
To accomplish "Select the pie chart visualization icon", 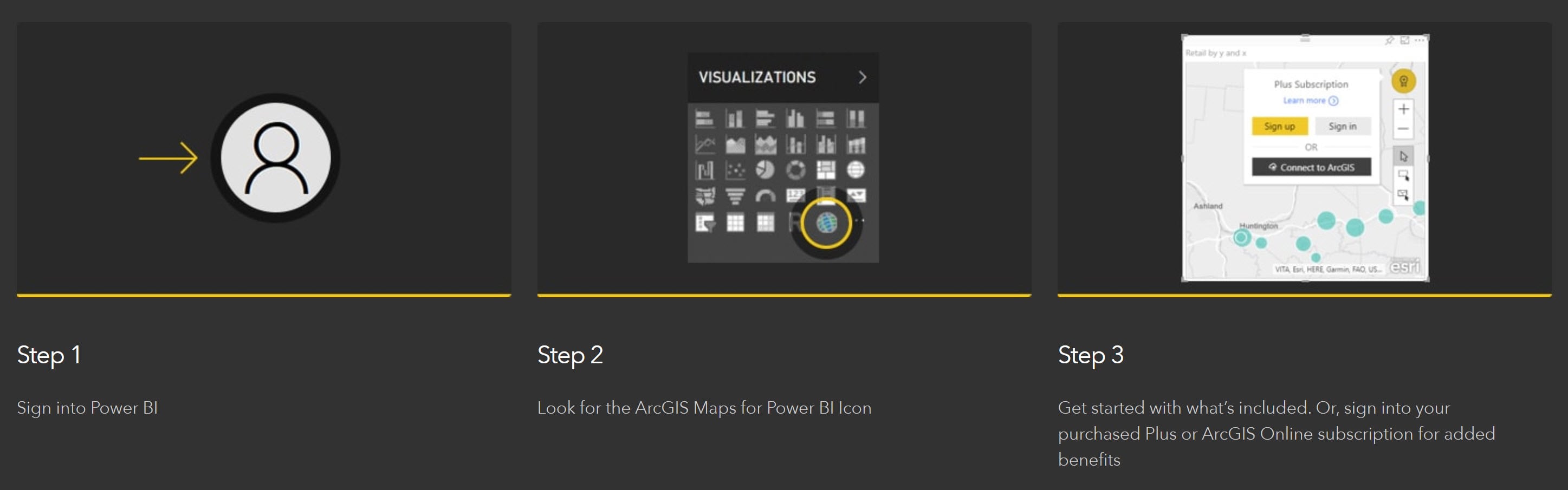I will 765,170.
